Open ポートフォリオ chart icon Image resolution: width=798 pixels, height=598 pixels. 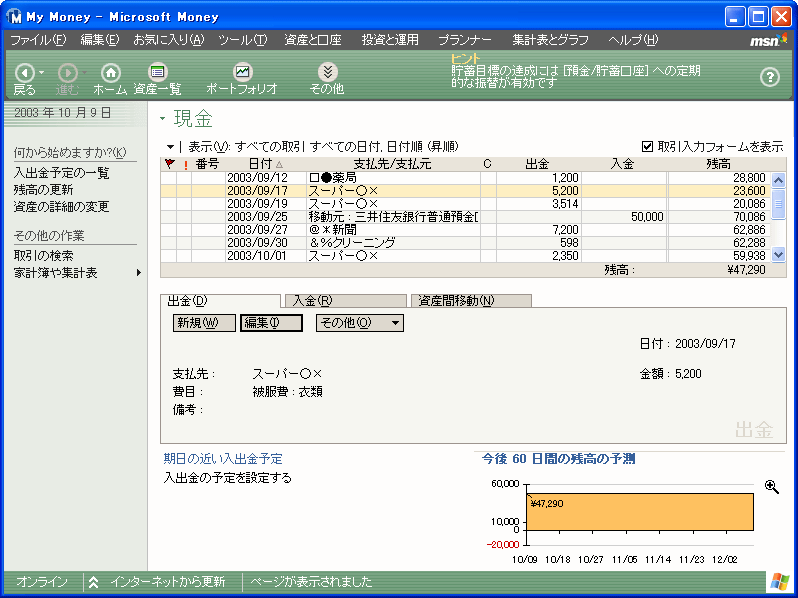pyautogui.click(x=242, y=72)
